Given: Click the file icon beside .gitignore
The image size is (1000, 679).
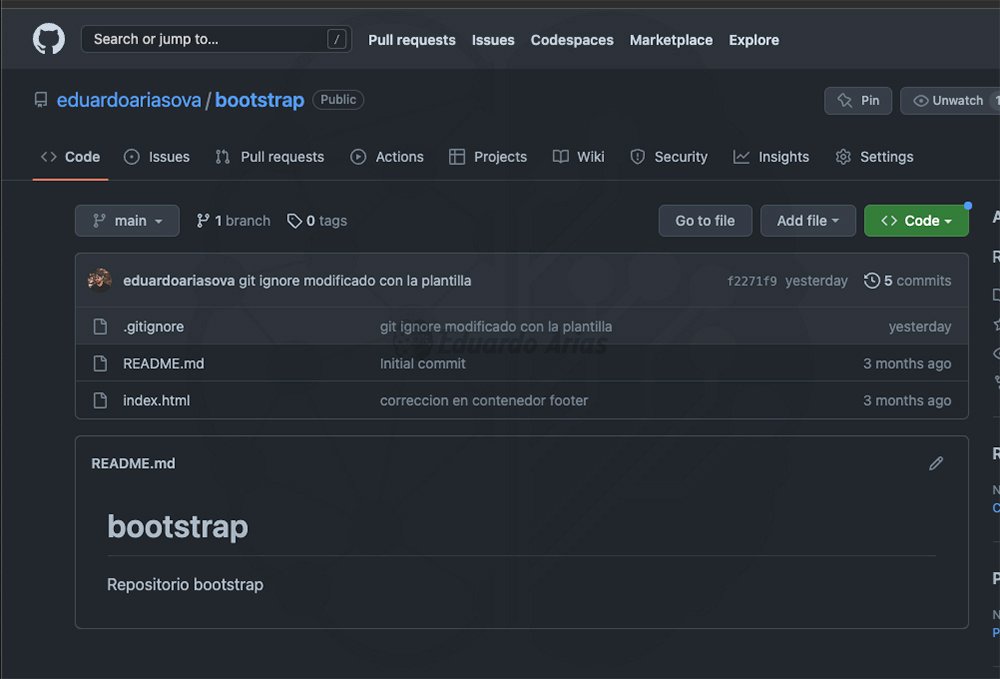Looking at the screenshot, I should (100, 326).
